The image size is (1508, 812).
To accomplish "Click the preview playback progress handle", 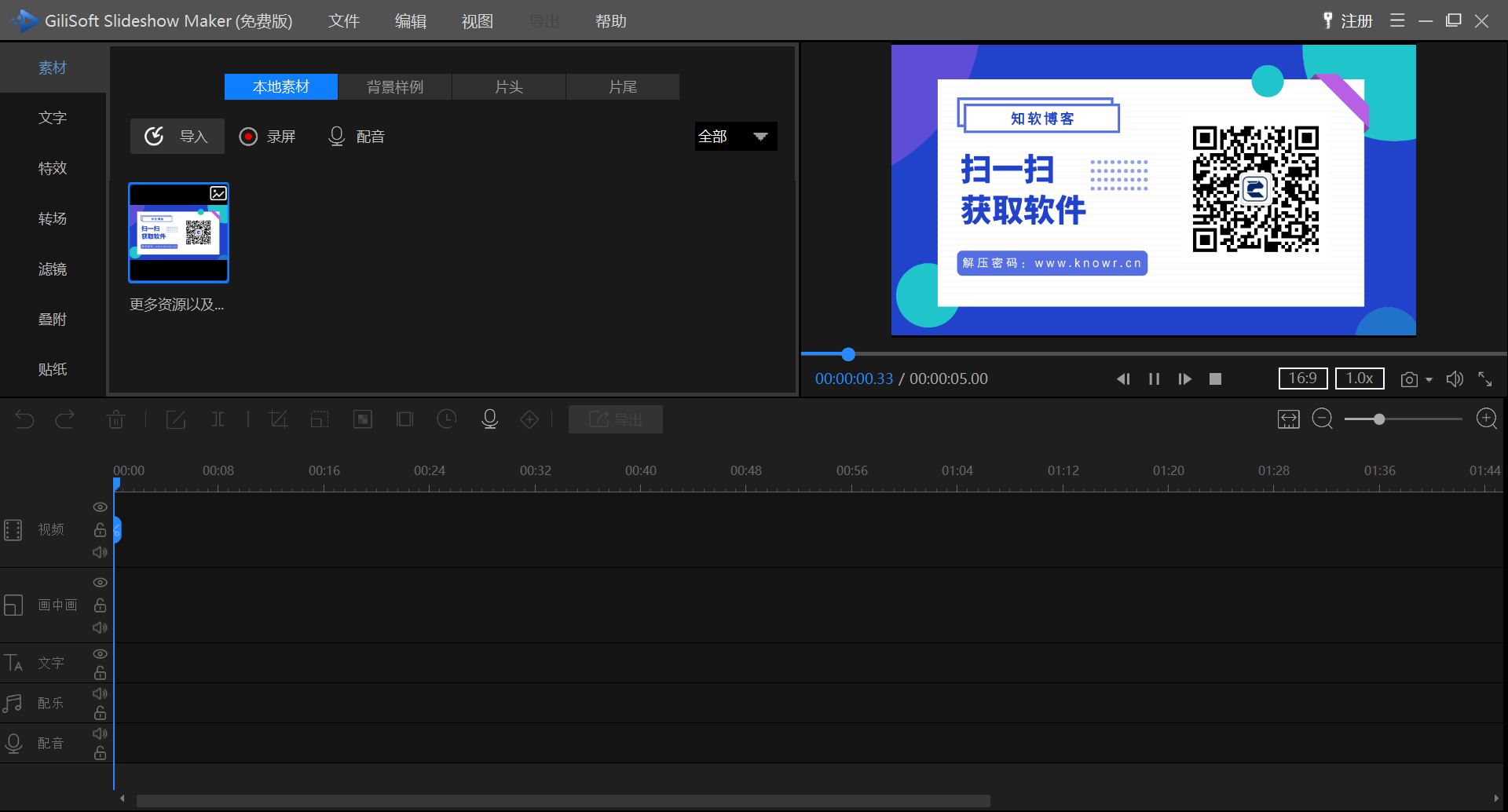I will pyautogui.click(x=848, y=354).
